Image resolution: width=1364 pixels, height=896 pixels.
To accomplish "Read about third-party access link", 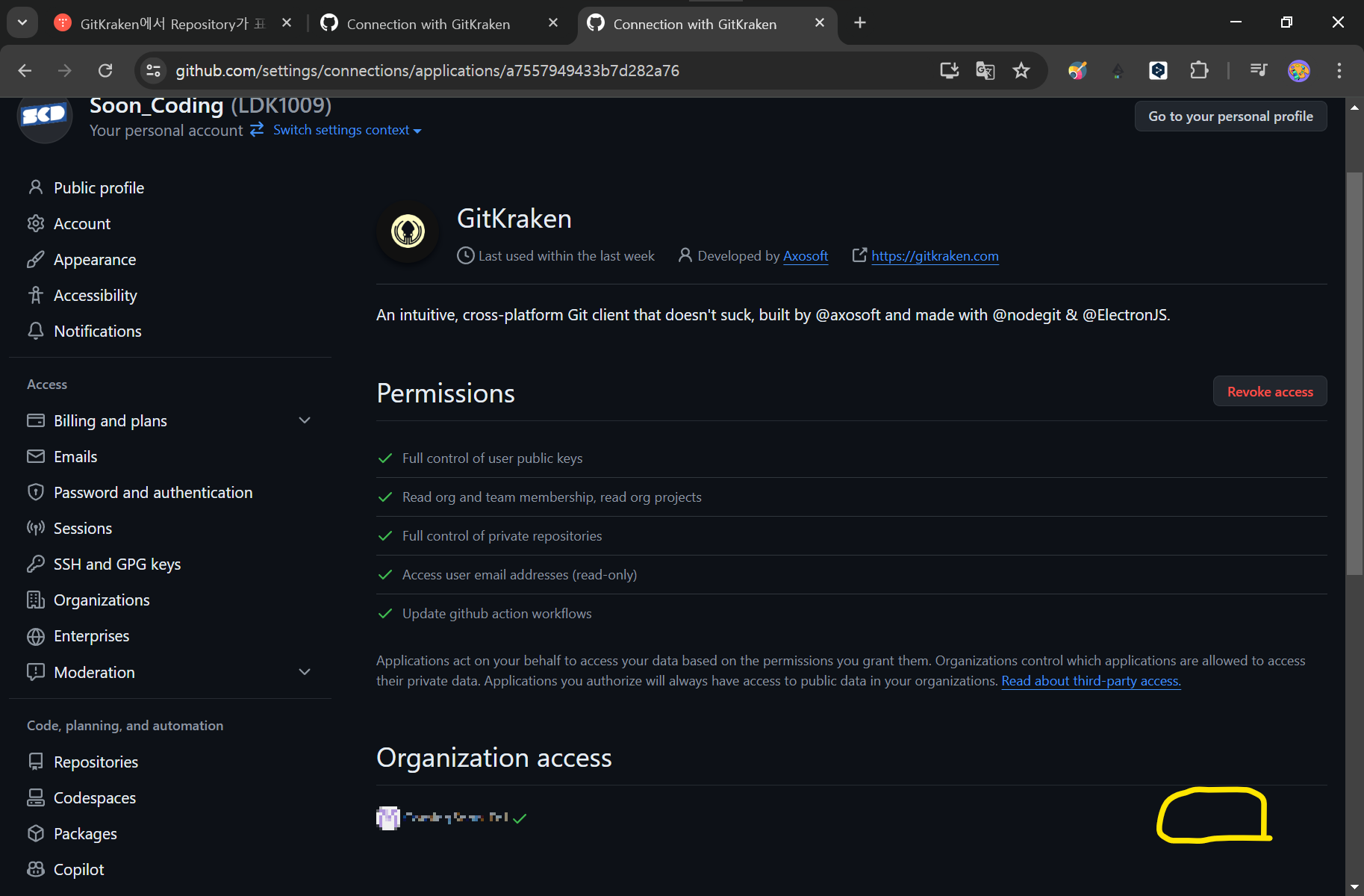I will tap(1091, 681).
